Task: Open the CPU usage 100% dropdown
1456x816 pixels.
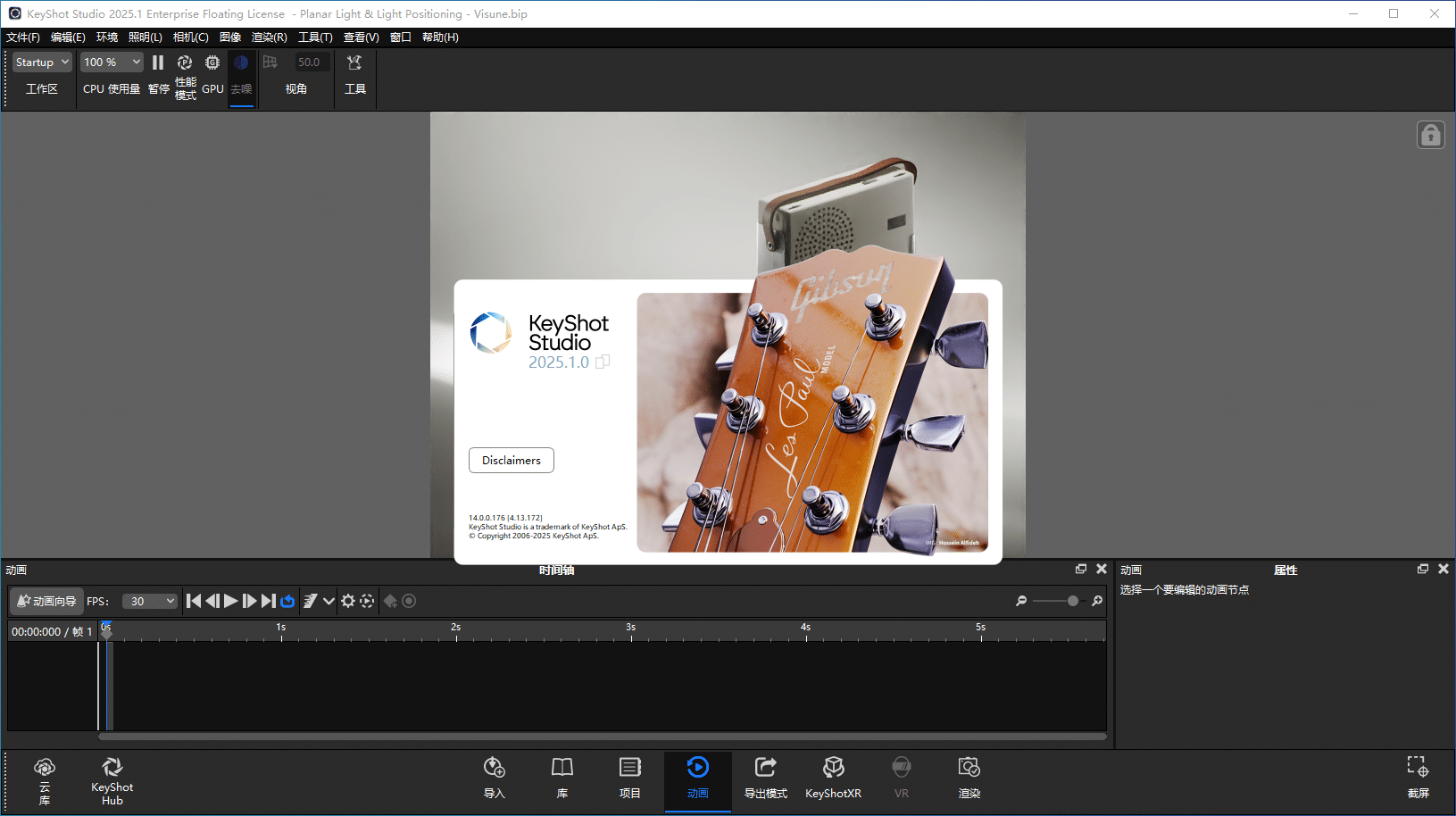Action: [x=112, y=62]
